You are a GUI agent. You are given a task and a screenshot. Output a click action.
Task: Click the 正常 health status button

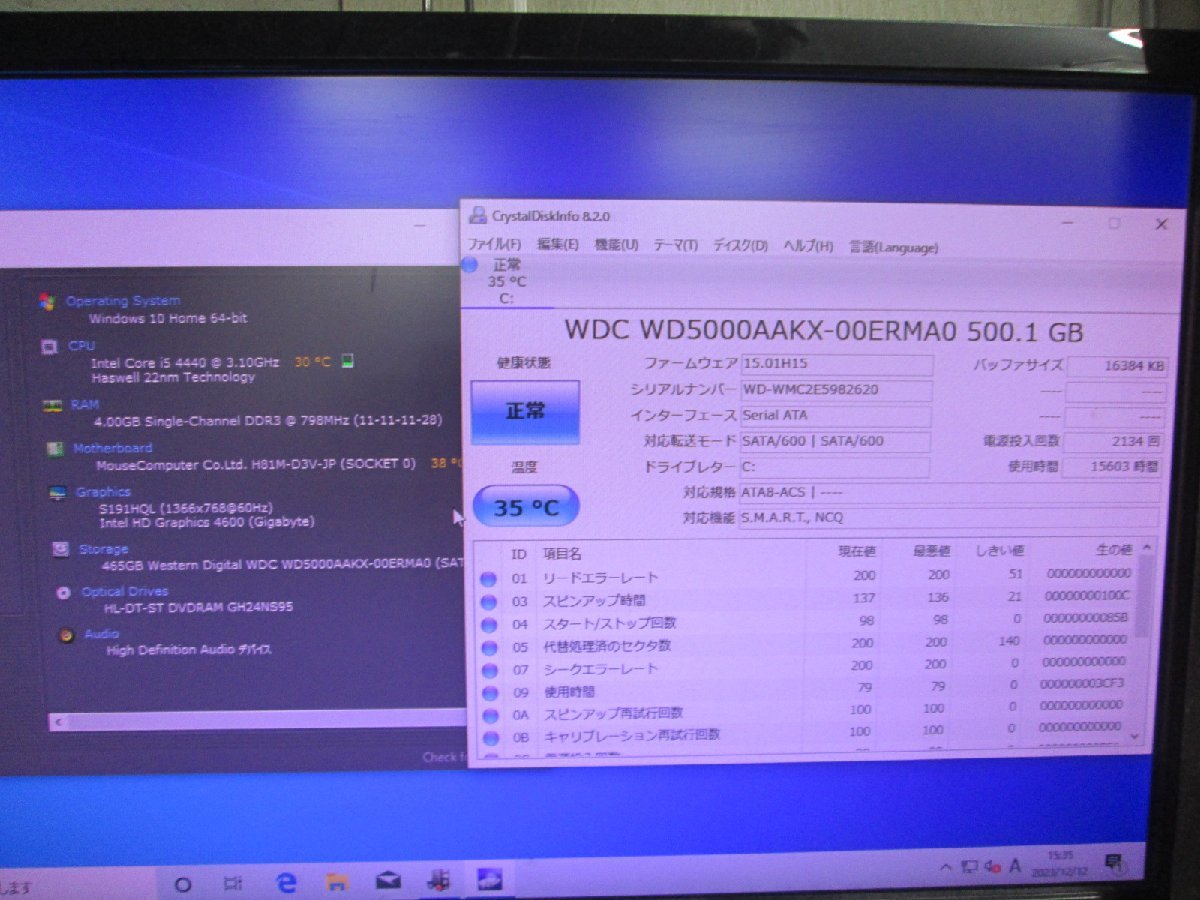coord(526,413)
